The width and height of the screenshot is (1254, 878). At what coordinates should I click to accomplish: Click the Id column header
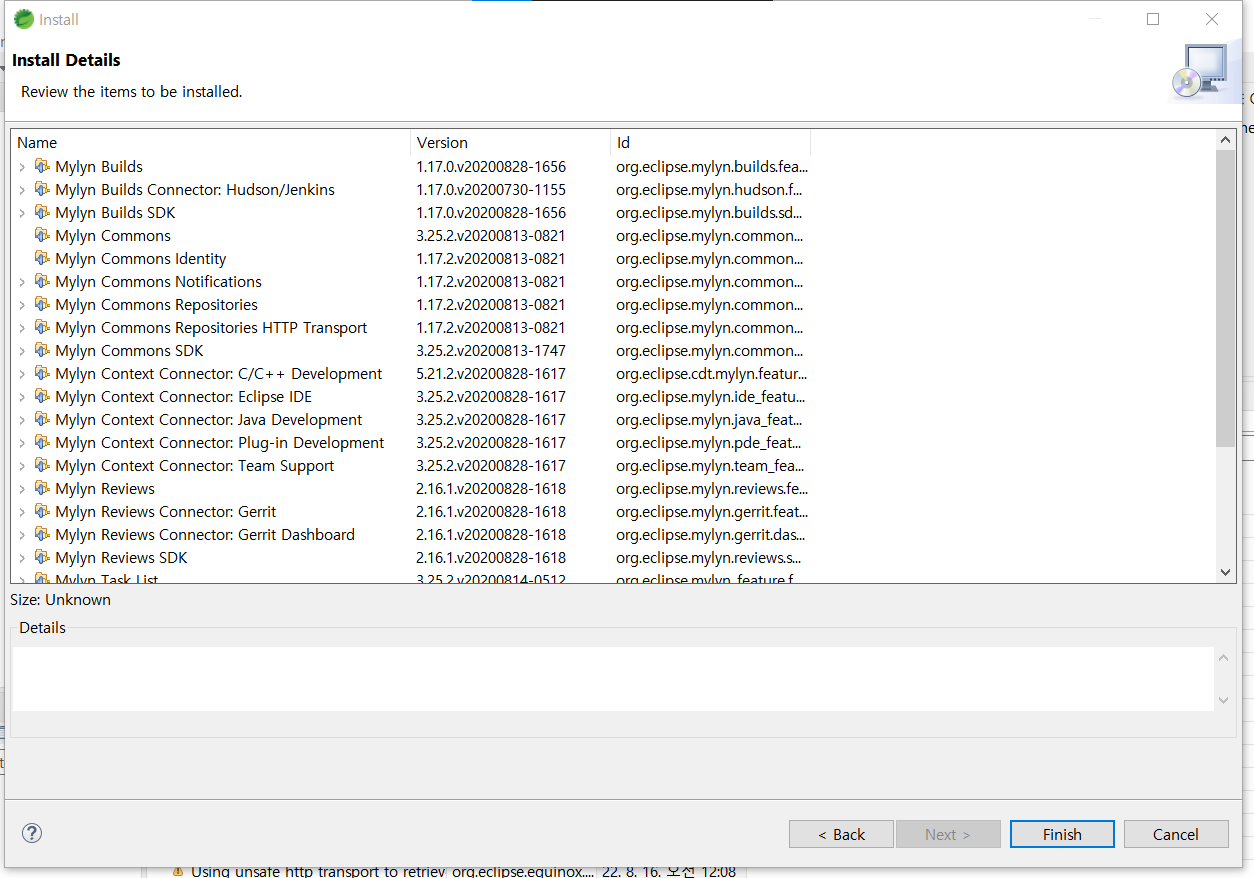click(710, 142)
